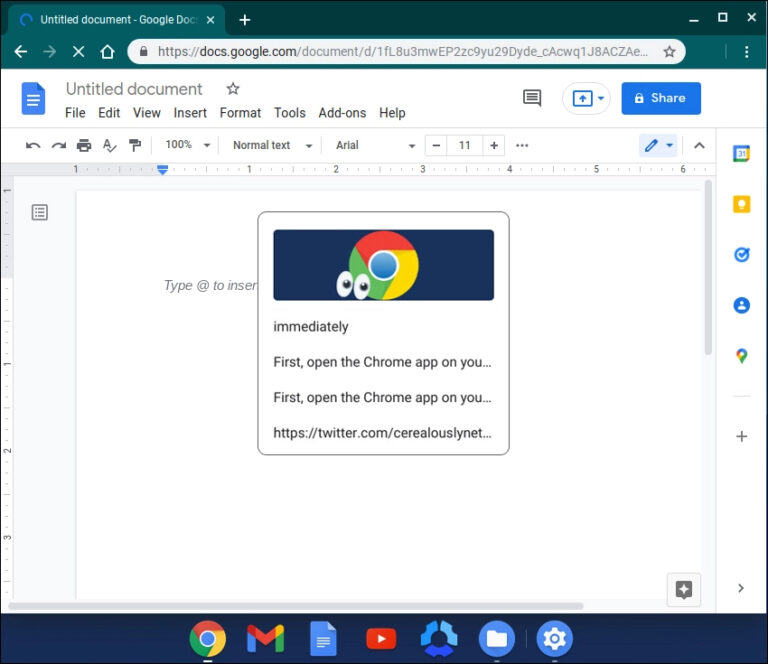Screen dimensions: 768x664
Task: Show more toolbar options ellipsis
Action: (522, 145)
